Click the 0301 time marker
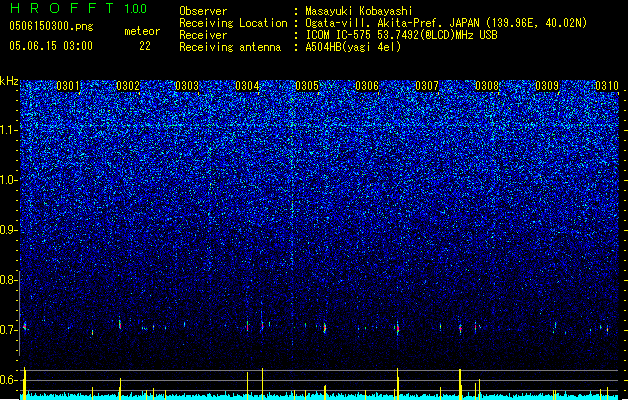 (x=68, y=86)
